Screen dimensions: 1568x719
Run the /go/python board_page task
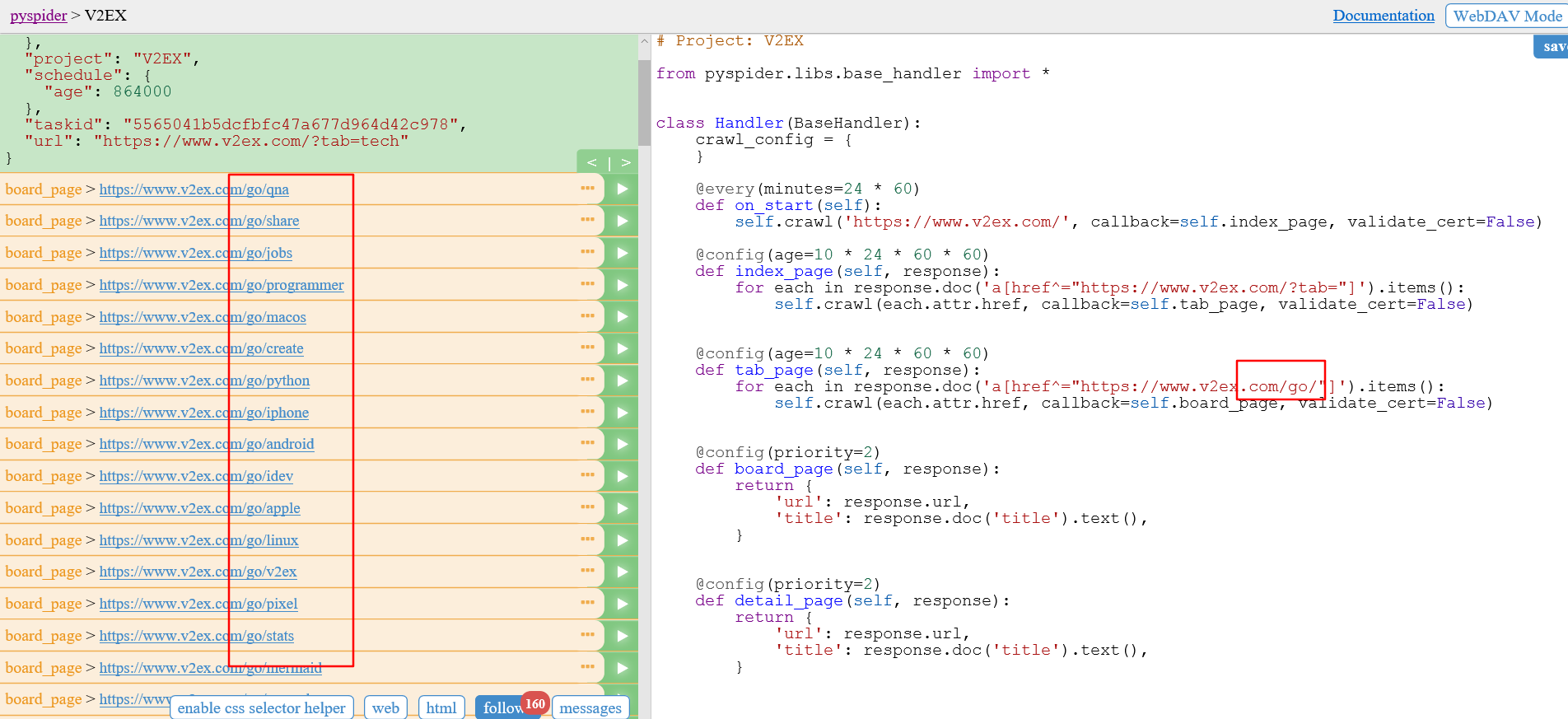[622, 381]
